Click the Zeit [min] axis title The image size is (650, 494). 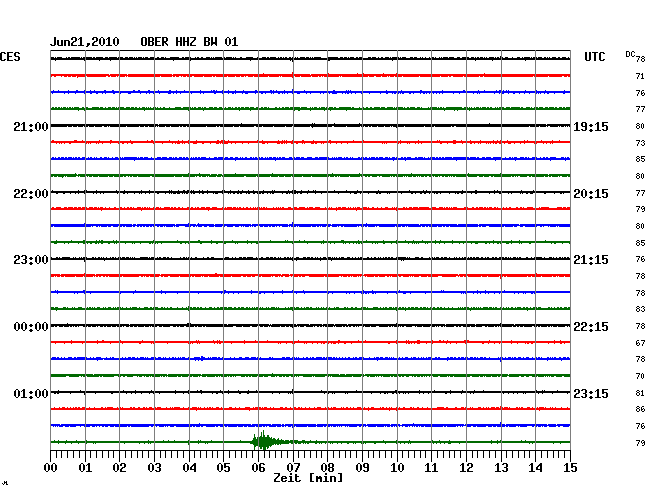[308, 478]
